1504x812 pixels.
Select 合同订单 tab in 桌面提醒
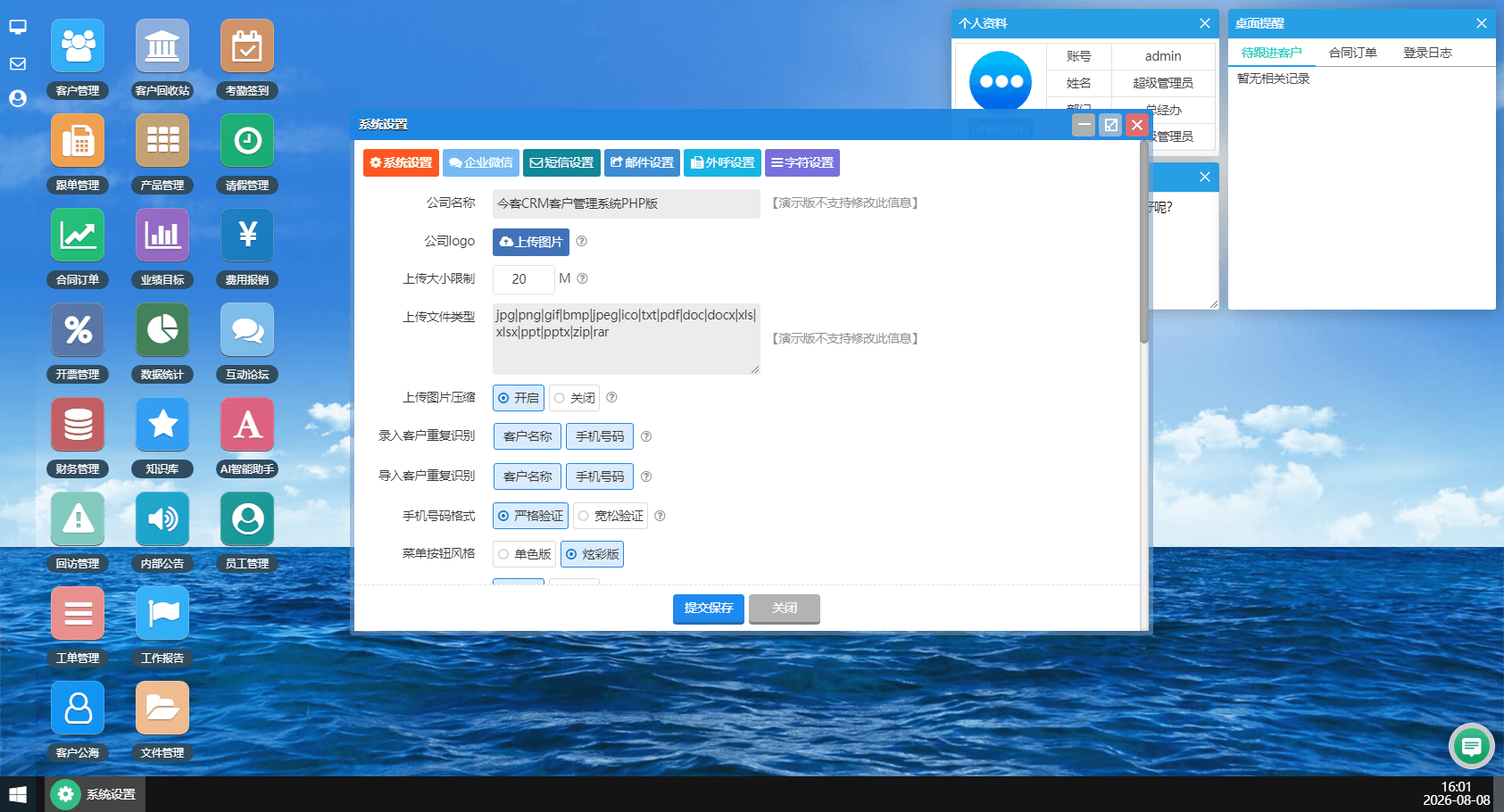coord(1352,53)
